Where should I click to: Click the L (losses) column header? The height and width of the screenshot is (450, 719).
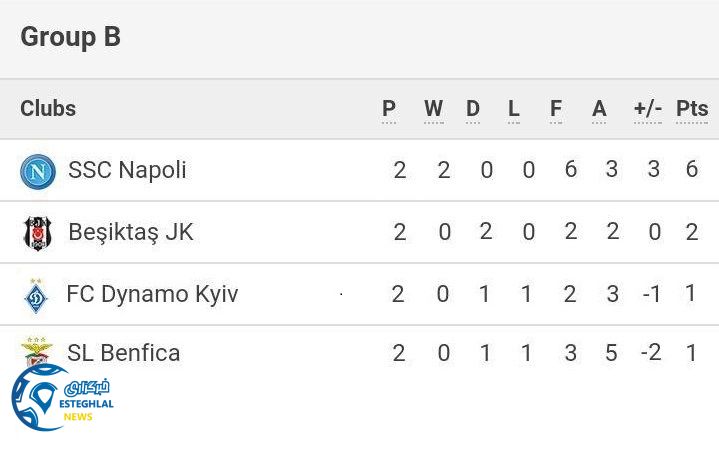(514, 109)
